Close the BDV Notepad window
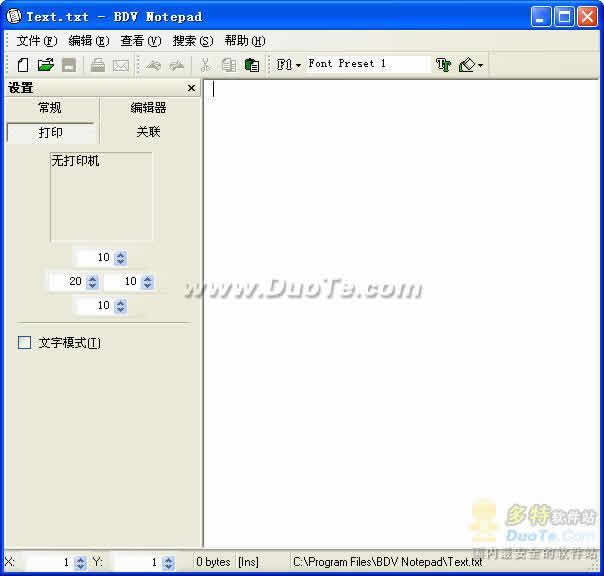 pyautogui.click(x=587, y=17)
